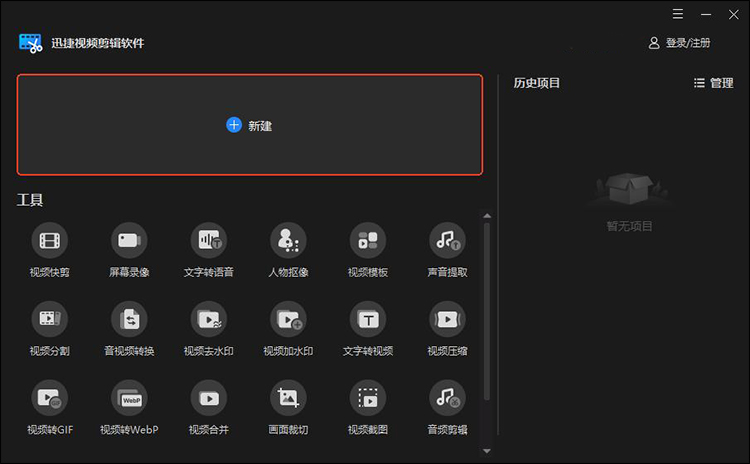Click 登录/注册 to sign in
This screenshot has width=750, height=464.
[x=679, y=43]
